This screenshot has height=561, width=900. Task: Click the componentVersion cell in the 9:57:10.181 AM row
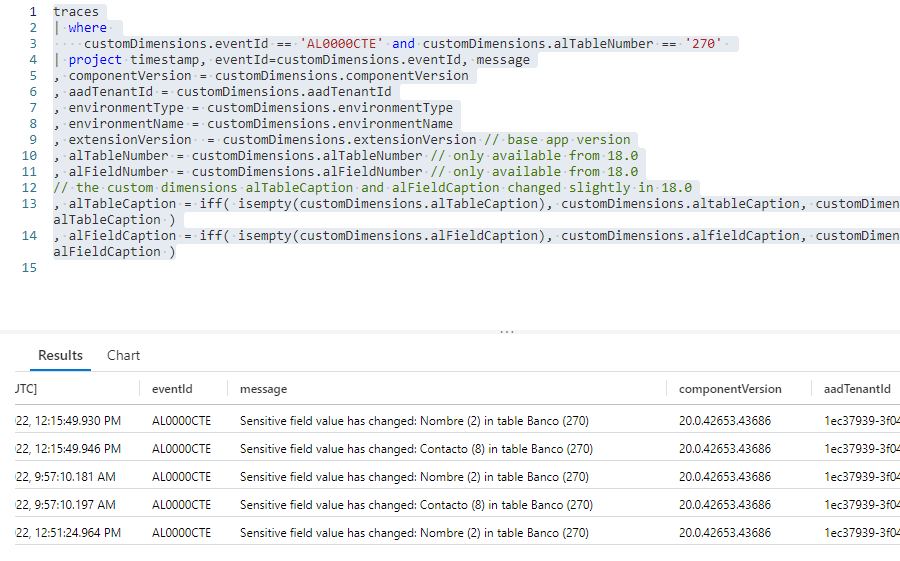[724, 477]
